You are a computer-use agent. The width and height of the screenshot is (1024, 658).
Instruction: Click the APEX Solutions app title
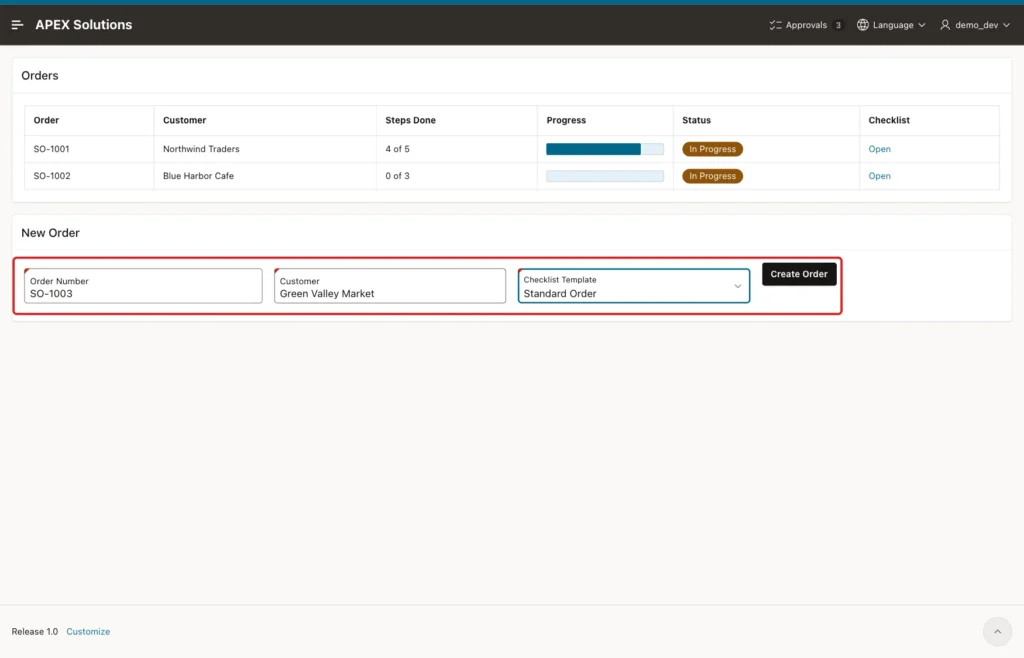[x=84, y=25]
